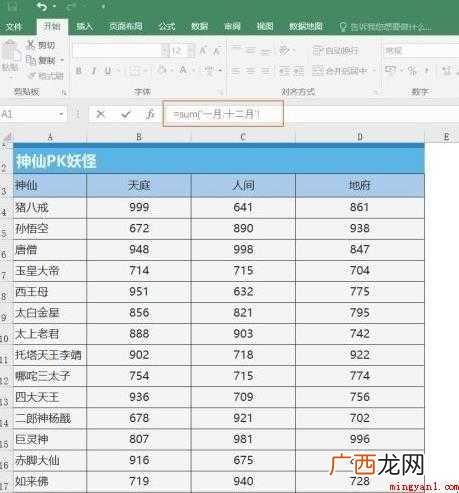Select the cell 孙悟空
This screenshot has height=493, width=459.
(x=50, y=229)
